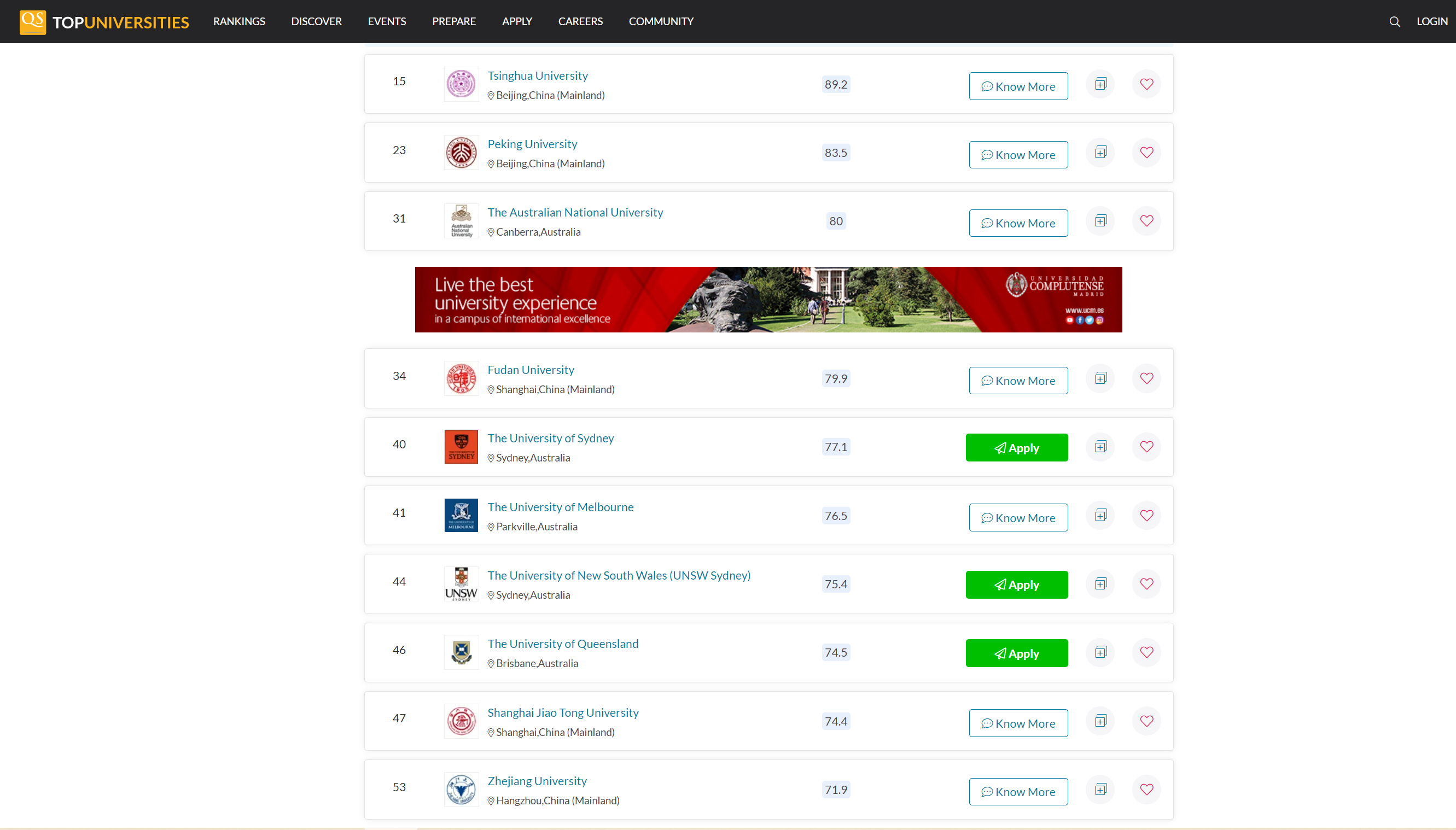Open the Discover menu

click(316, 22)
